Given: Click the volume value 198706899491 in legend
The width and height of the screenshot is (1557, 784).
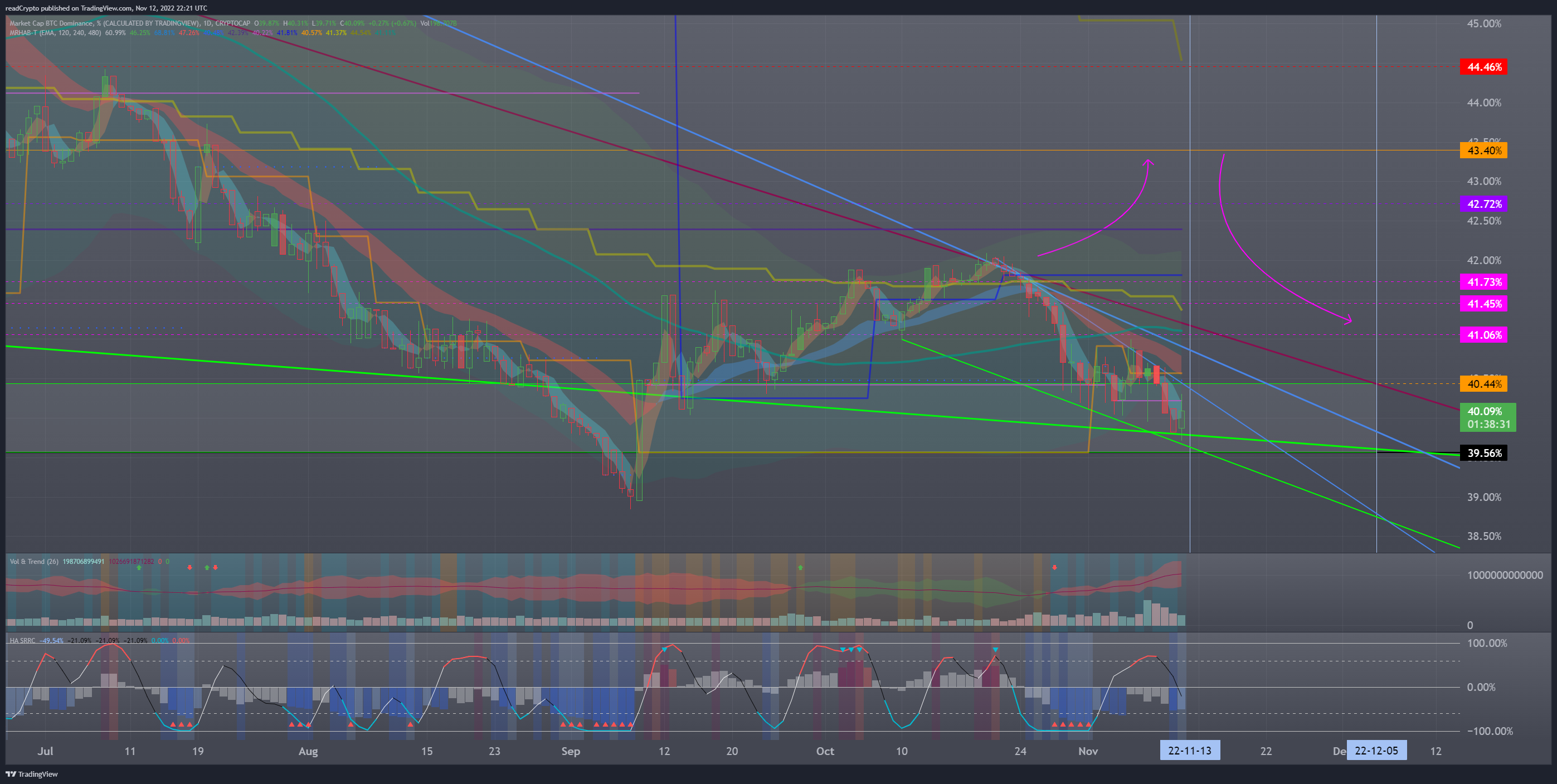Looking at the screenshot, I should point(84,562).
